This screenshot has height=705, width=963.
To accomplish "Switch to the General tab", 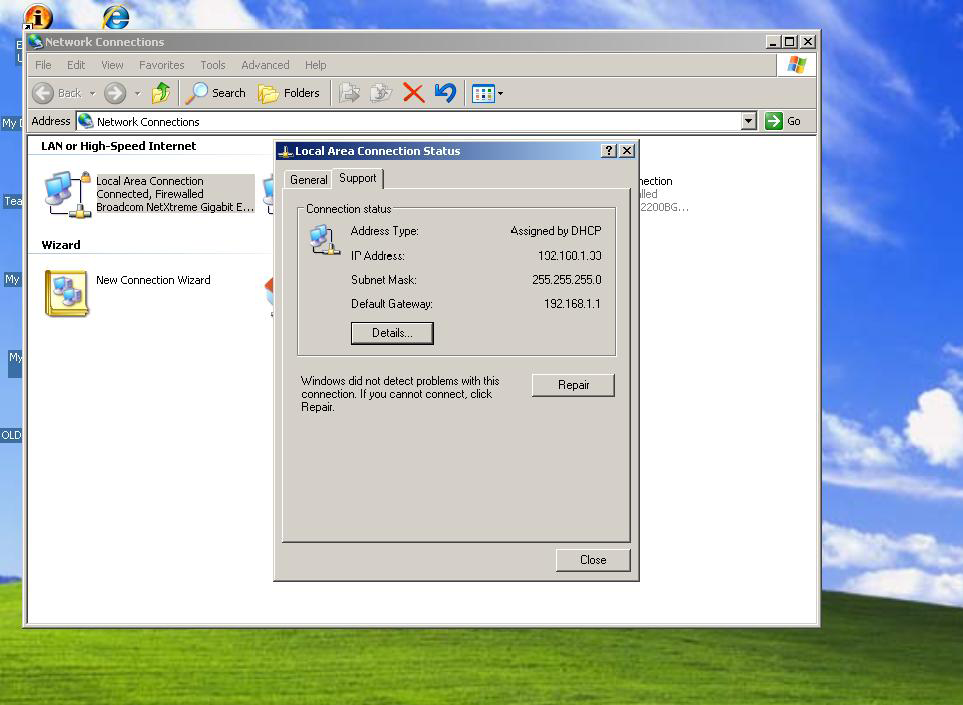I will [x=308, y=180].
